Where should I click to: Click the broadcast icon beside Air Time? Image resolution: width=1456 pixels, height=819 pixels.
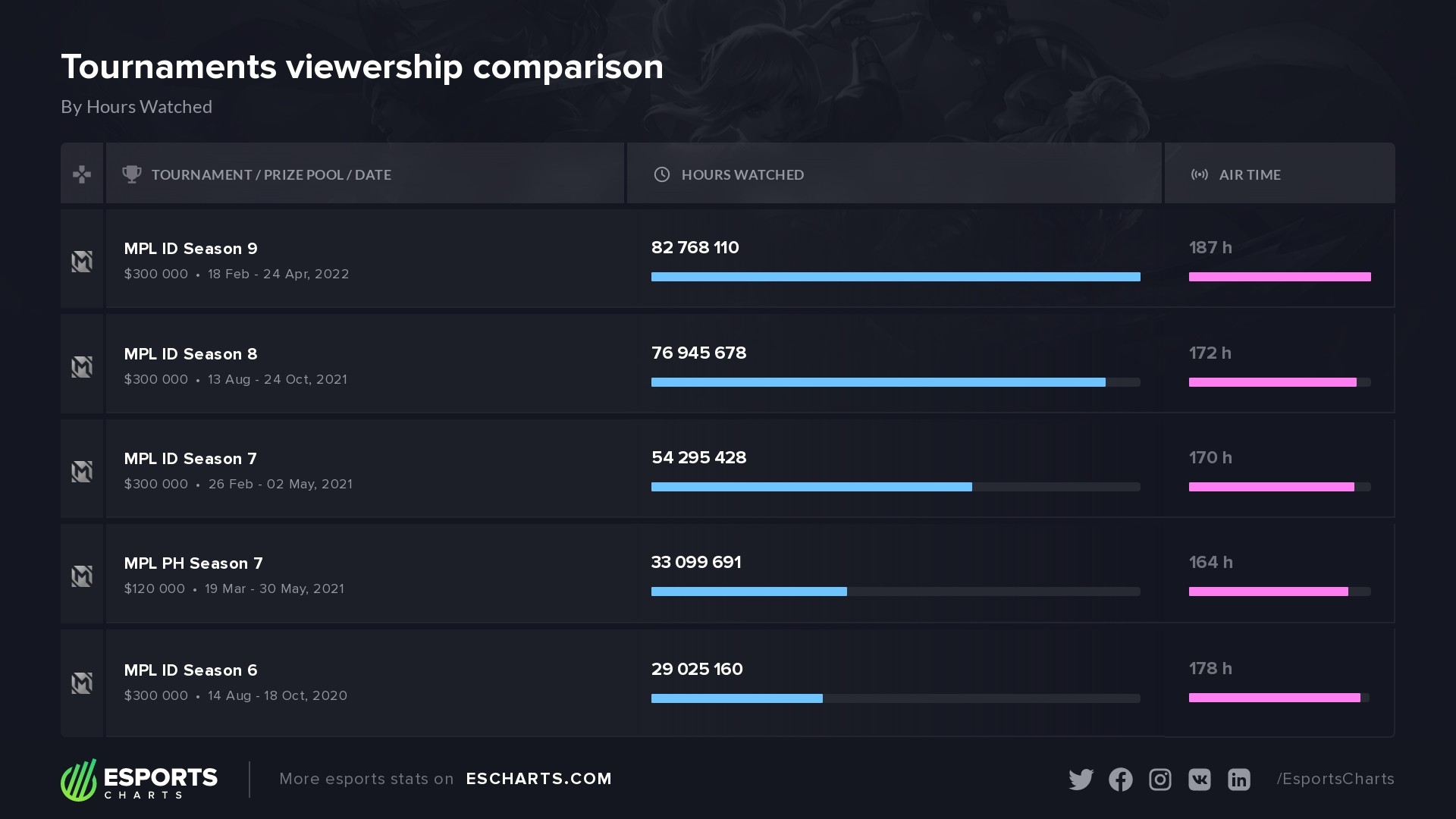[x=1199, y=174]
